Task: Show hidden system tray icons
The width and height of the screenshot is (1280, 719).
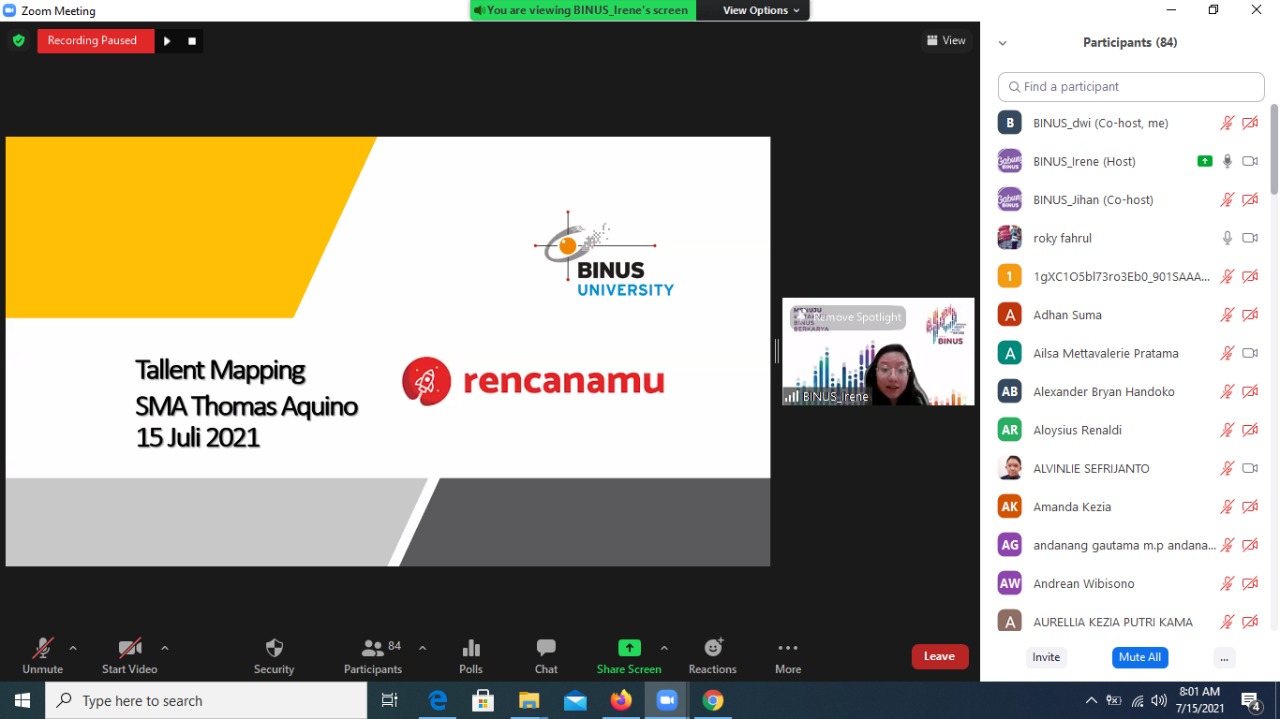Action: tap(1091, 700)
